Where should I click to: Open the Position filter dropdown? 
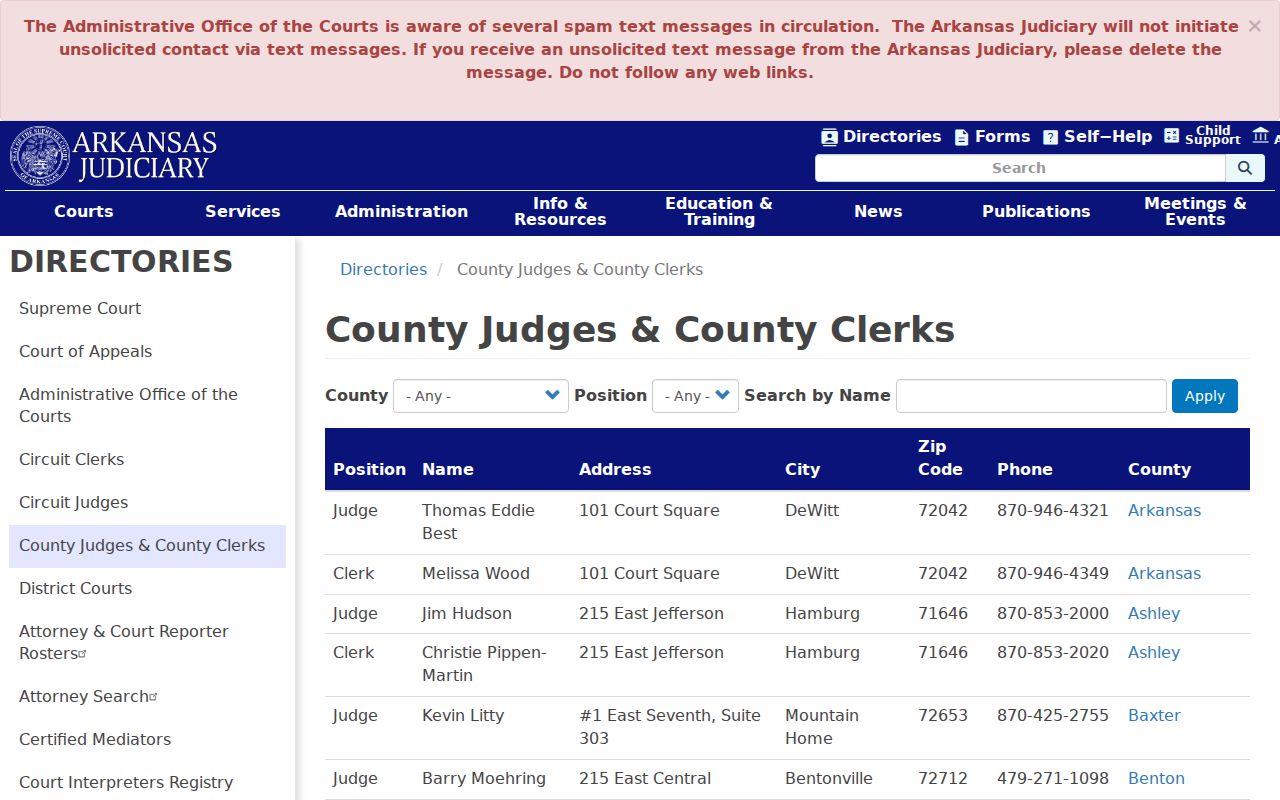click(695, 396)
